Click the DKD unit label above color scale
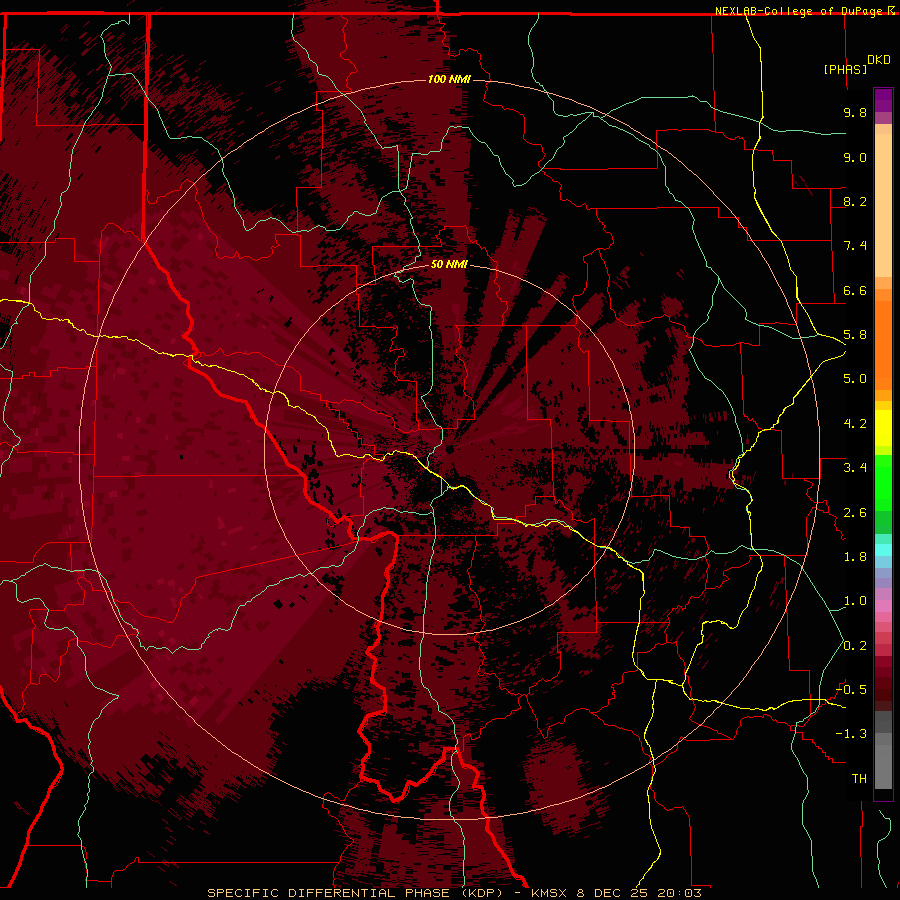 878,60
